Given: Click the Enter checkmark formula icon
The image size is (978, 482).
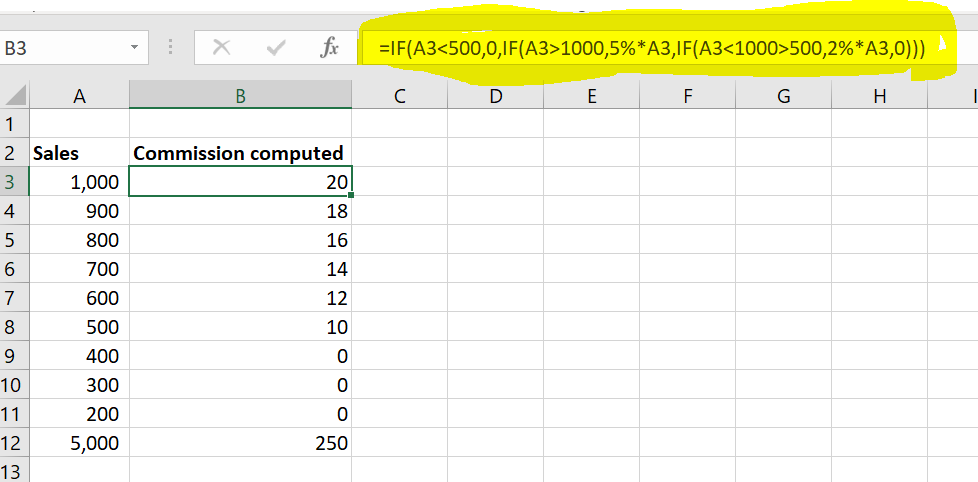Looking at the screenshot, I should coord(275,47).
